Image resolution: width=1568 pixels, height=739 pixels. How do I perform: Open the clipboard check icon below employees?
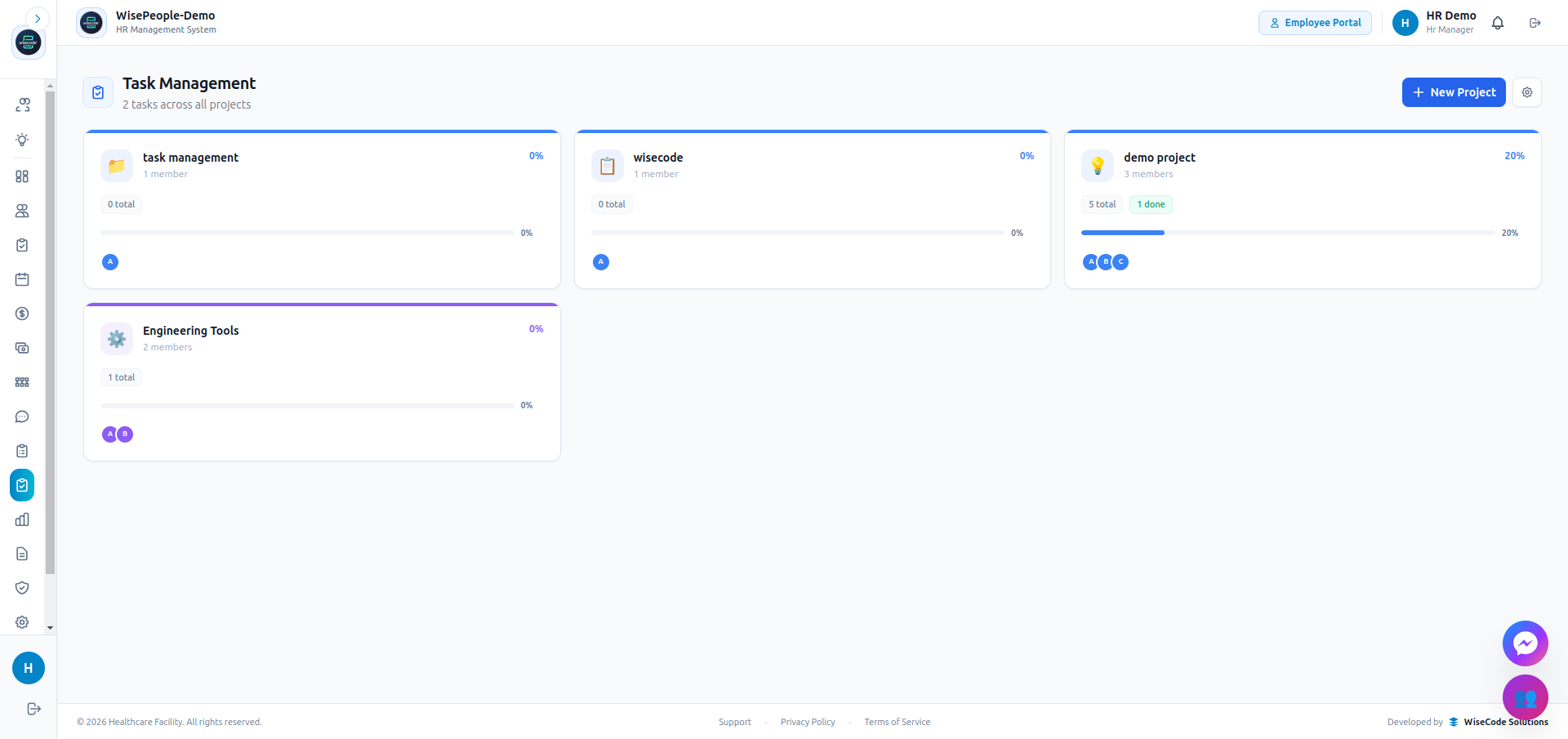pos(22,245)
